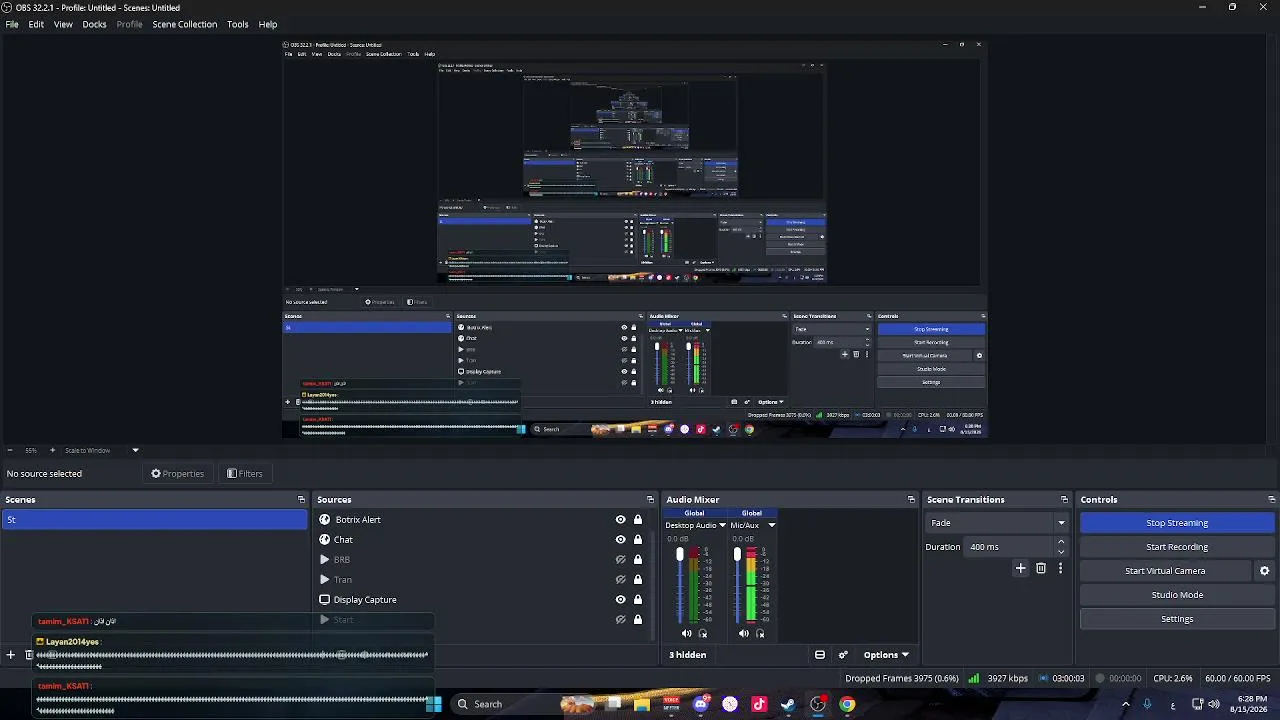1280x720 pixels.
Task: Show the Tran source
Action: 620,580
